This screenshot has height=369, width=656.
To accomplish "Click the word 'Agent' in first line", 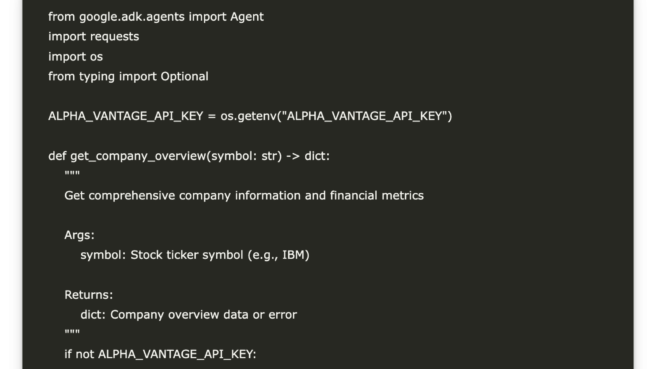I will (x=247, y=17).
